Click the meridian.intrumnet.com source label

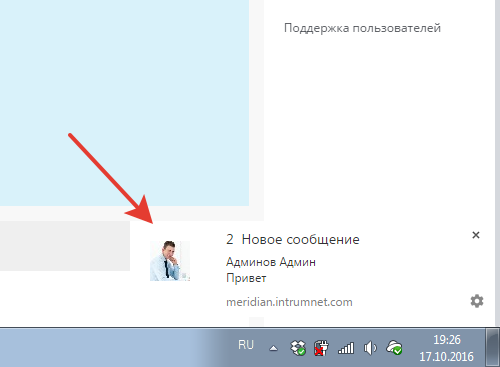point(289,302)
